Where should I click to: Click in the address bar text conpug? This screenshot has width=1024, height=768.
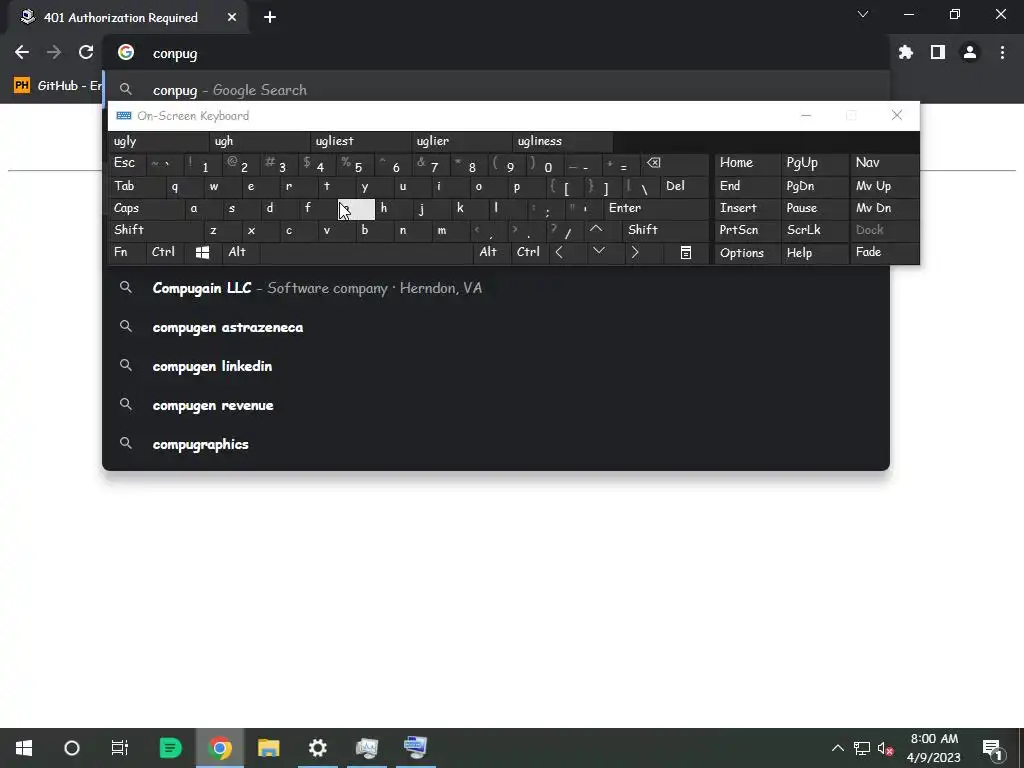[175, 54]
